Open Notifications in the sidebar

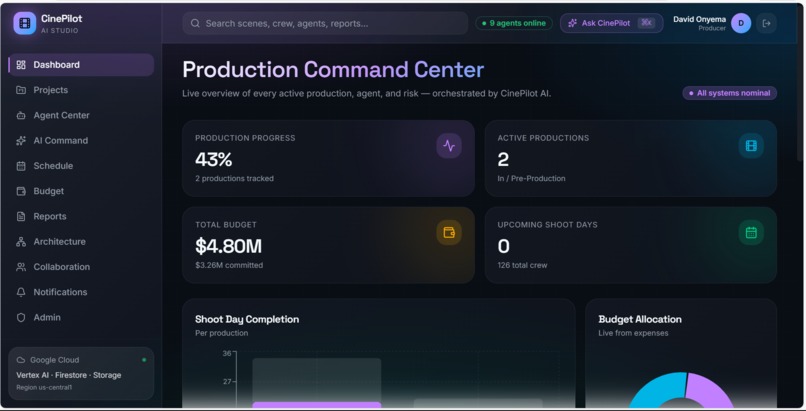pos(81,292)
